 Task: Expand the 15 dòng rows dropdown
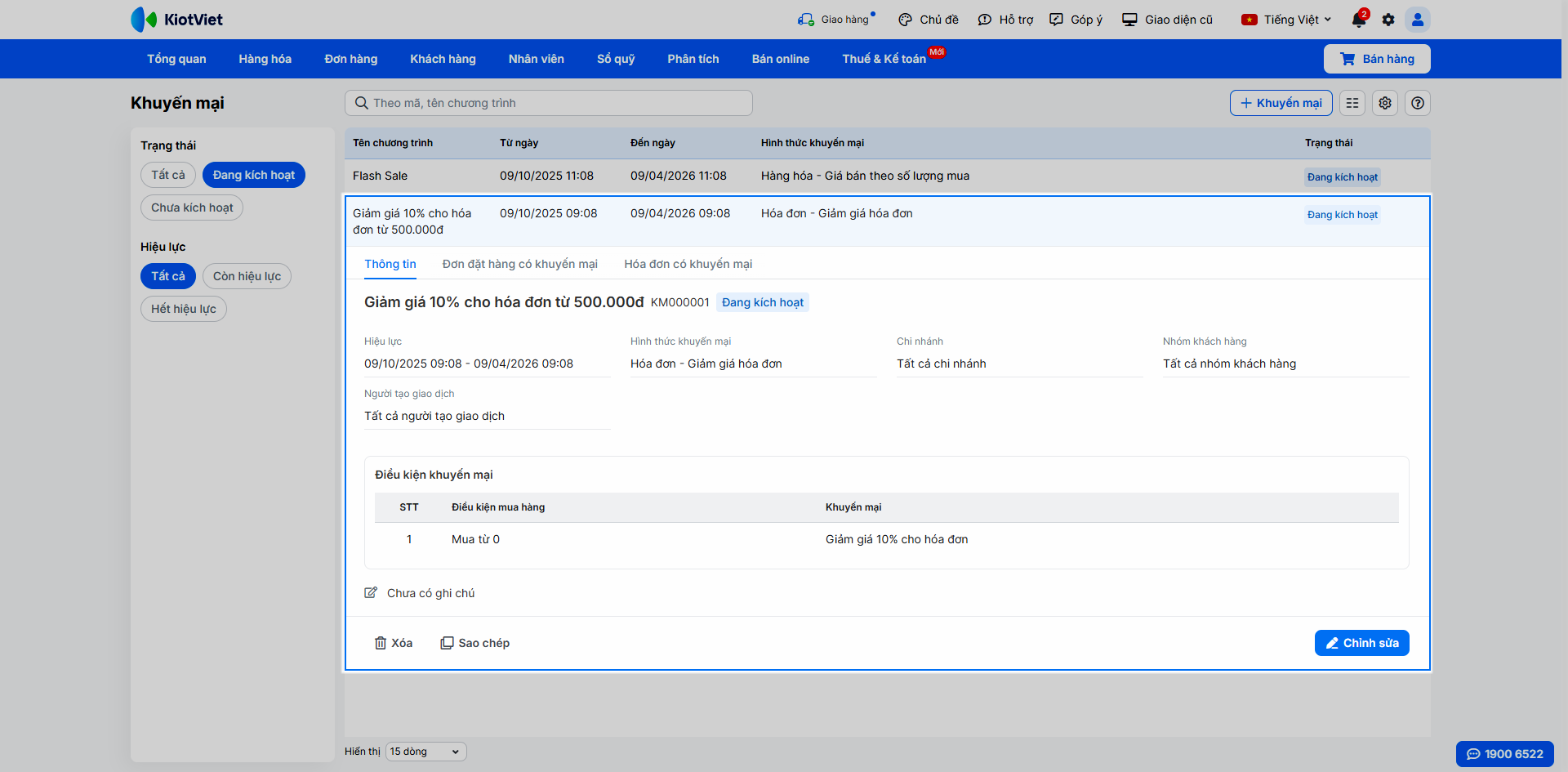coord(425,752)
